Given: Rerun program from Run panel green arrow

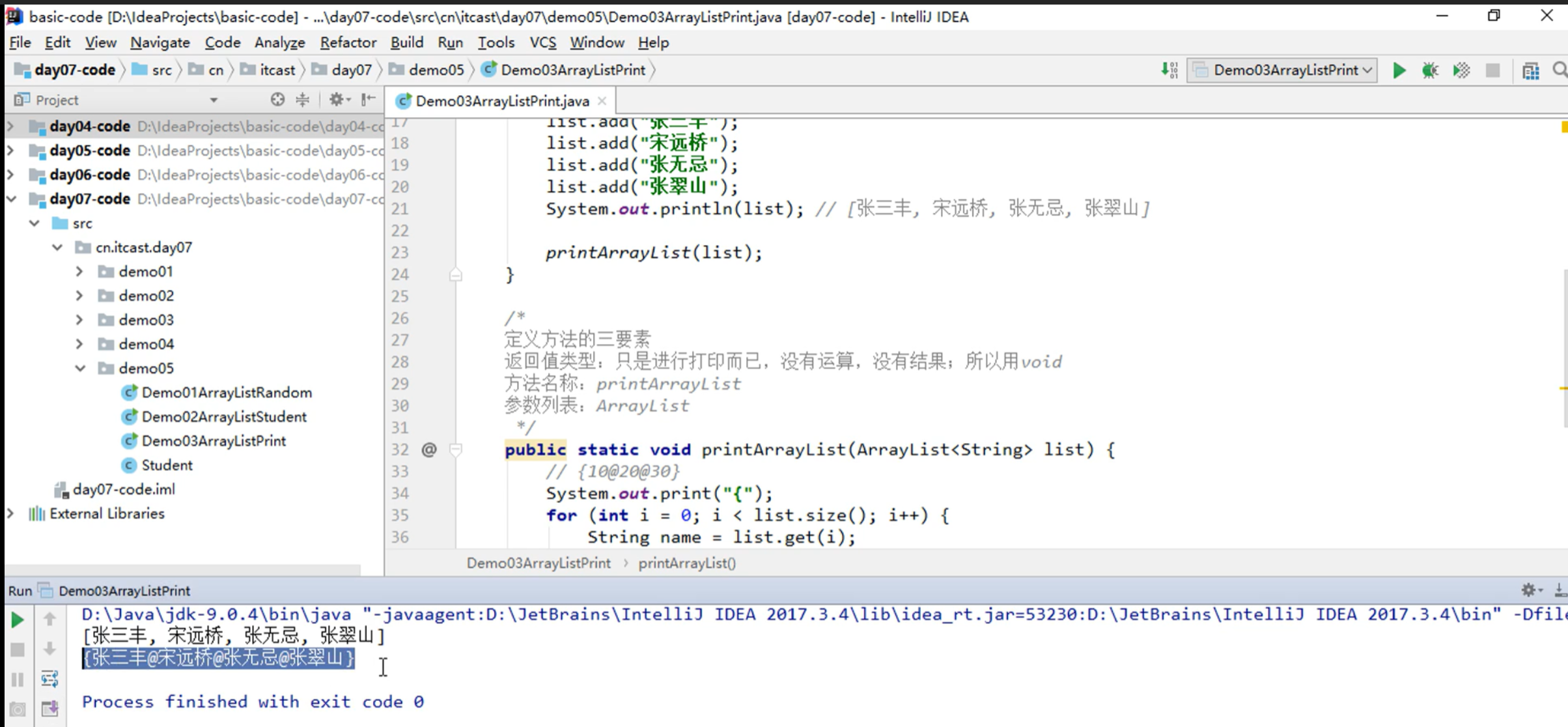Looking at the screenshot, I should click(18, 620).
